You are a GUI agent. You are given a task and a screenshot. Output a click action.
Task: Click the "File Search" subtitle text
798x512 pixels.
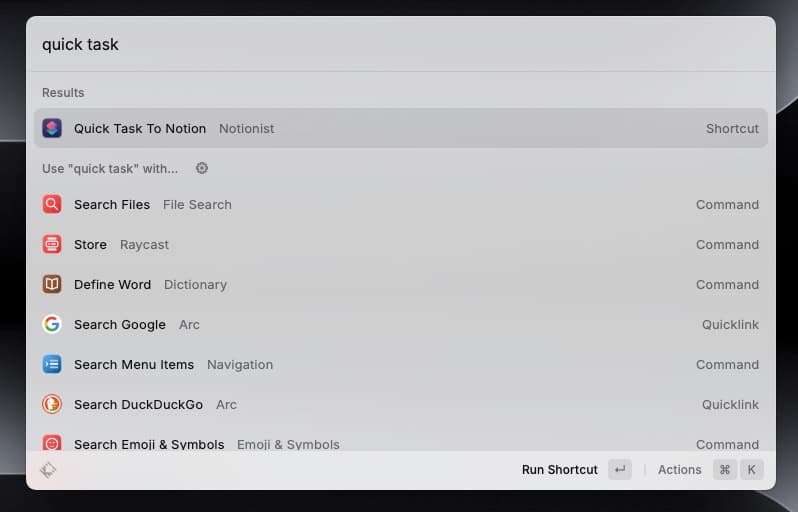[197, 205]
